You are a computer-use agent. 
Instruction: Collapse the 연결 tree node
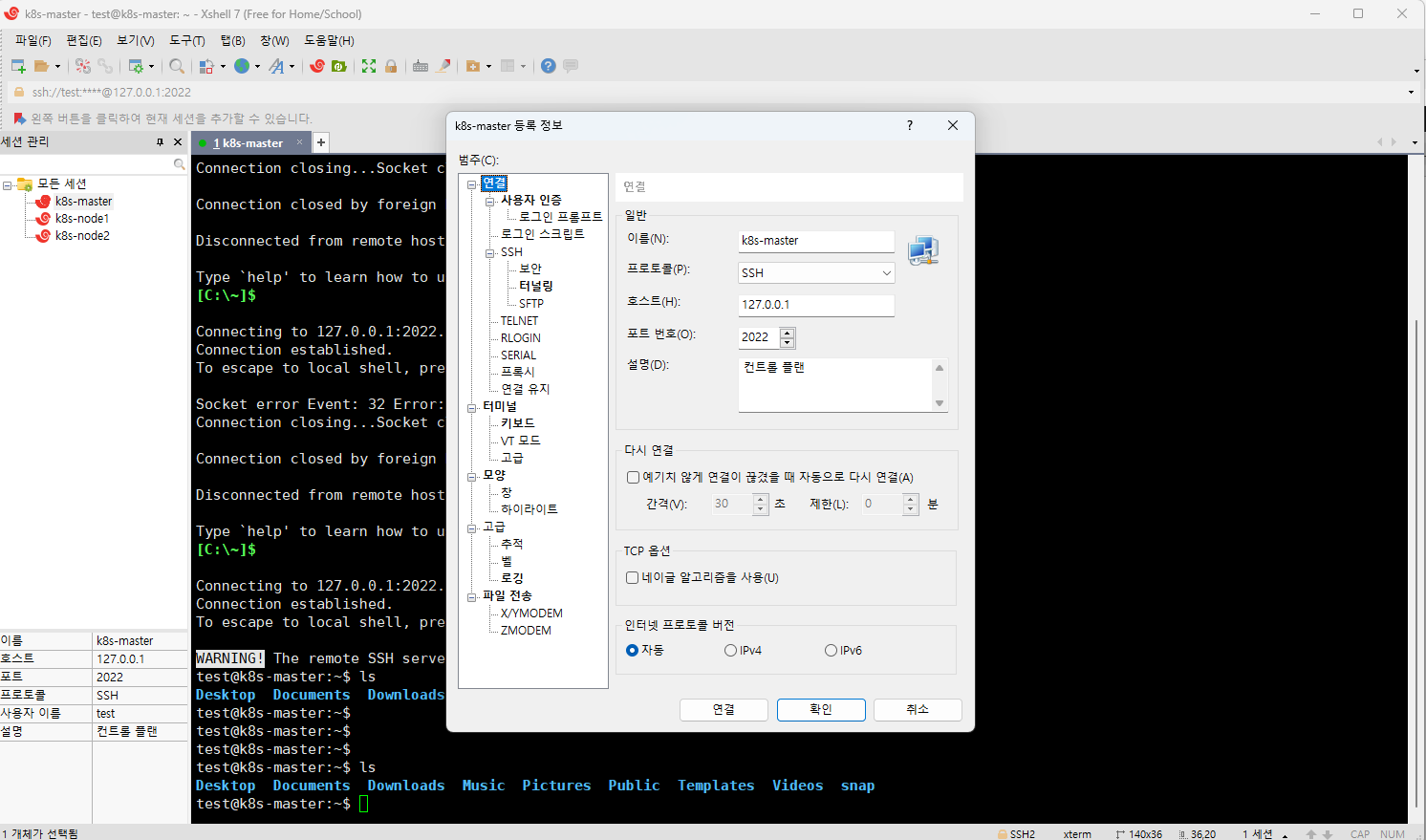pos(472,183)
